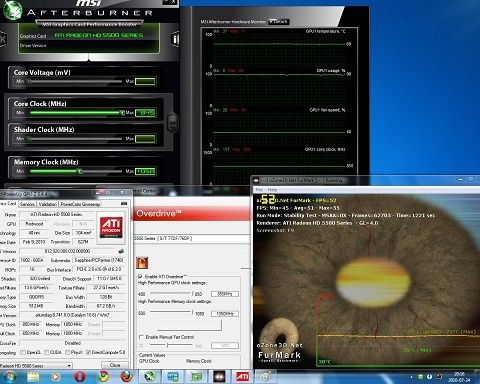Open the Graphics Card tab in GPU-Z
Viewport: 480px width, 384px height.
pos(8,204)
